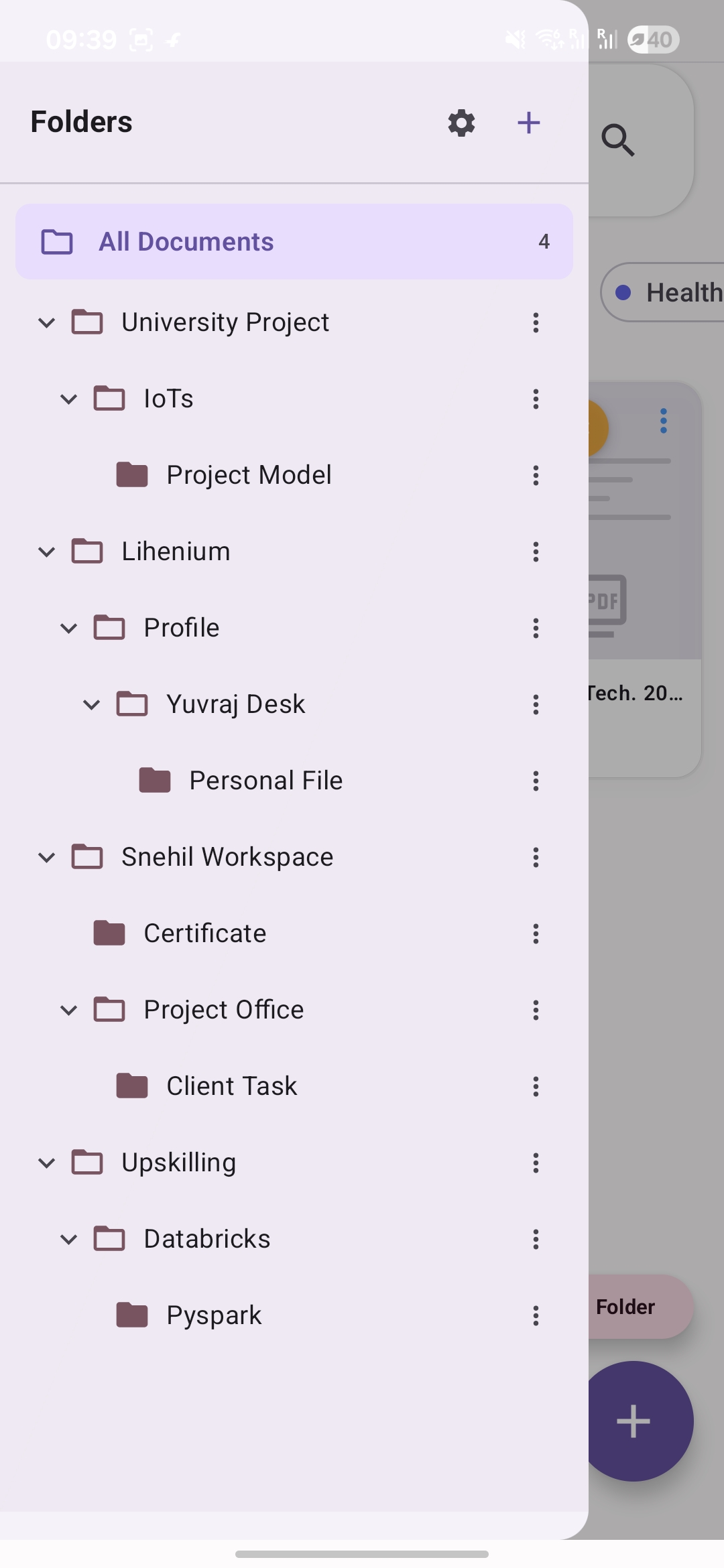Open the Snehil Workspace folder
The image size is (724, 1568).
pos(227,857)
